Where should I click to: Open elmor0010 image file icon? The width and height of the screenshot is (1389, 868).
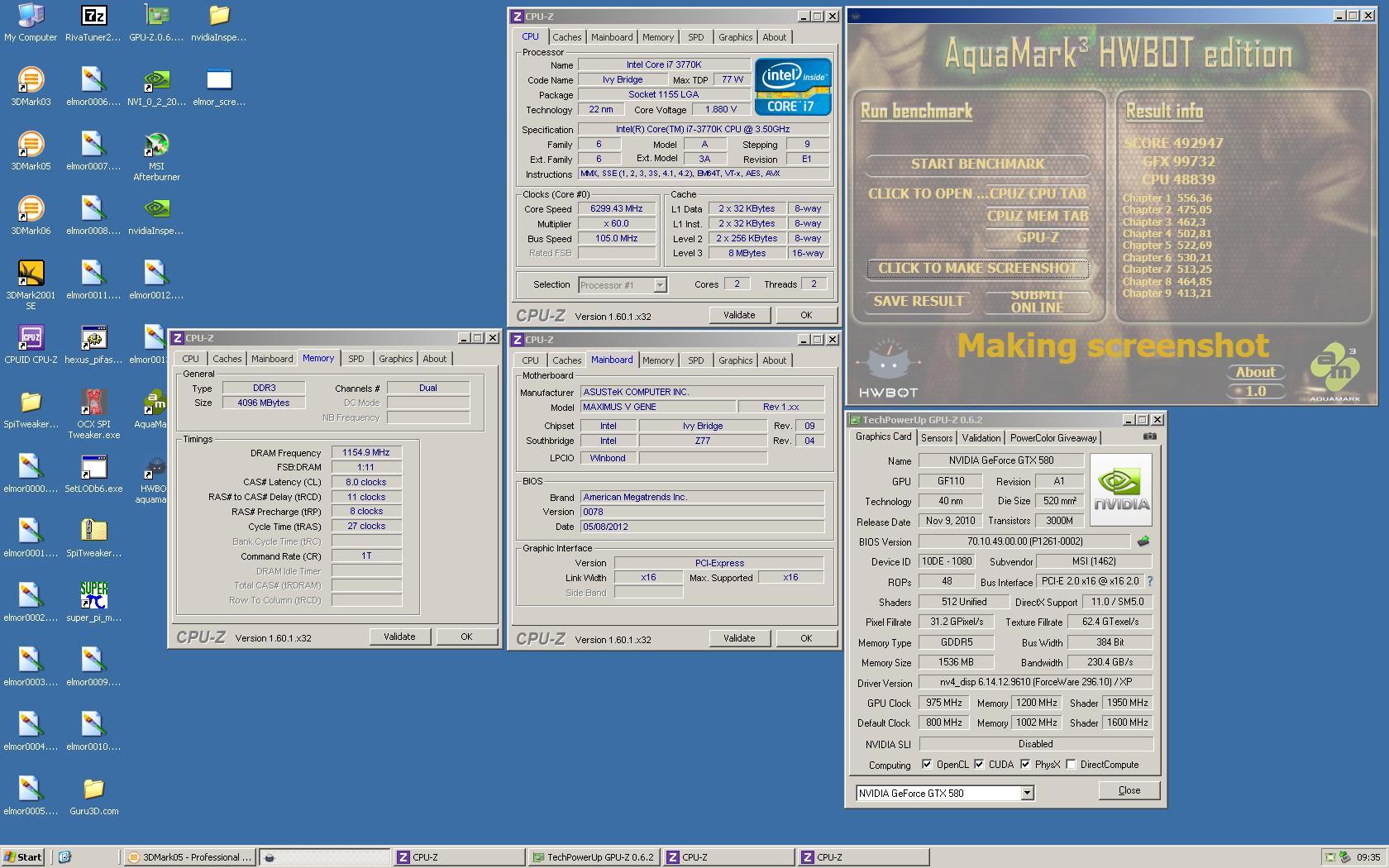click(93, 732)
